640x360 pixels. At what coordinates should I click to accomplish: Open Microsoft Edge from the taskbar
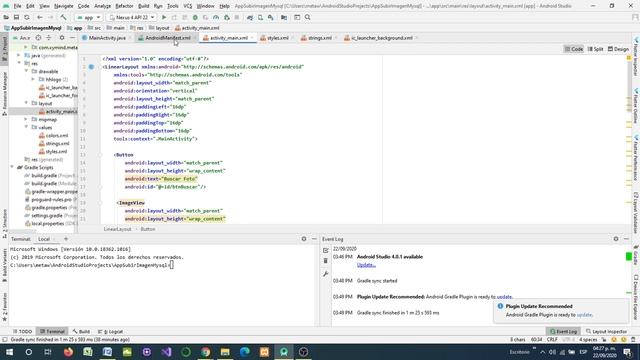tap(244, 352)
